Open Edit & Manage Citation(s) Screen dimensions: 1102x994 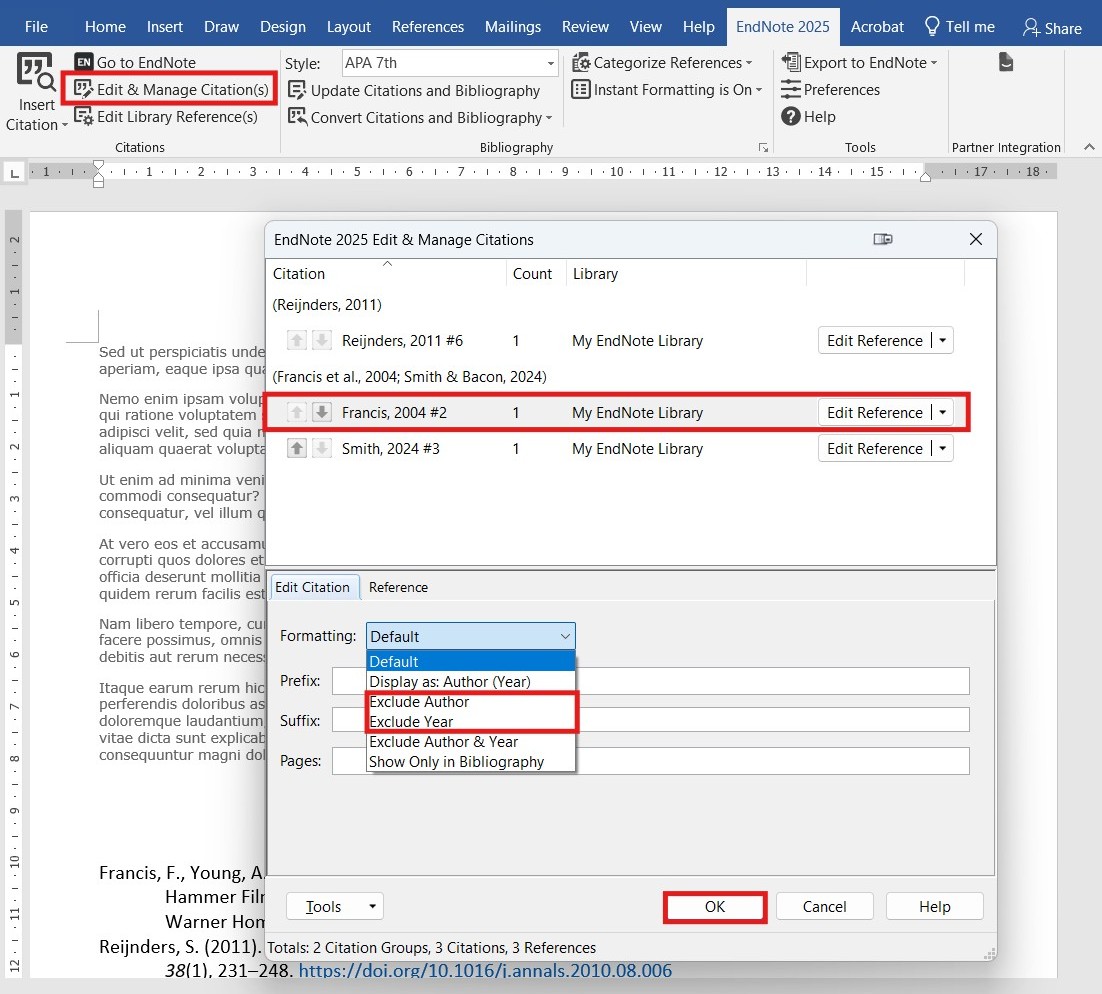click(171, 89)
